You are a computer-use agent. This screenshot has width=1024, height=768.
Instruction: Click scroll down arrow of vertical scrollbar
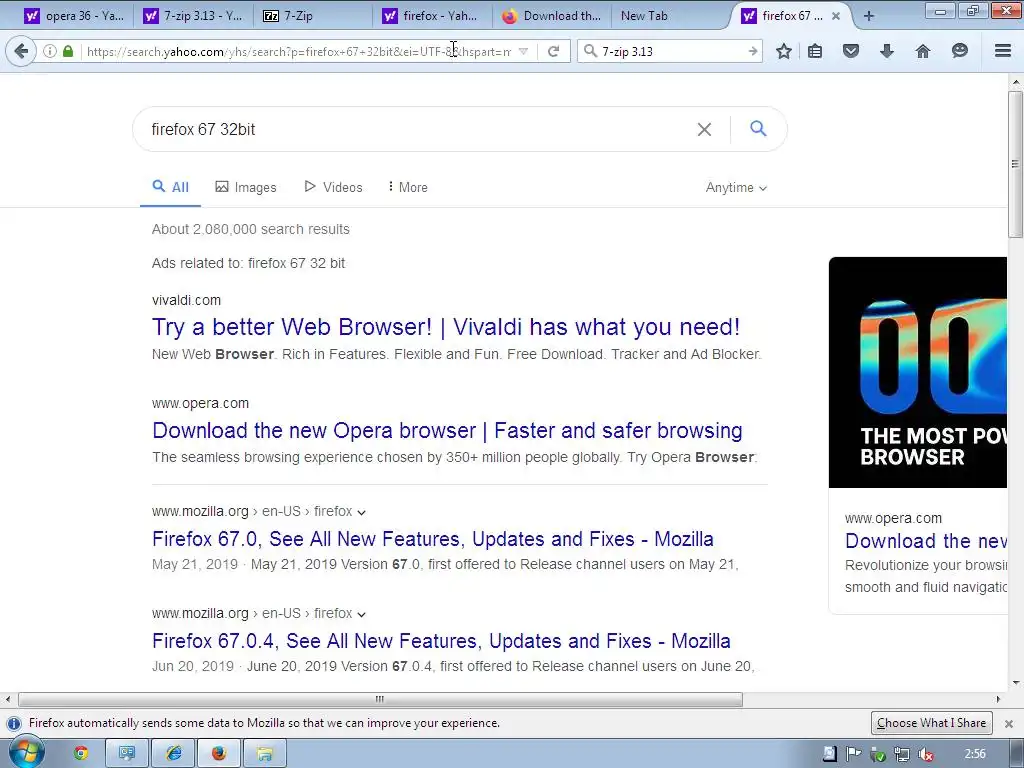[x=1015, y=683]
